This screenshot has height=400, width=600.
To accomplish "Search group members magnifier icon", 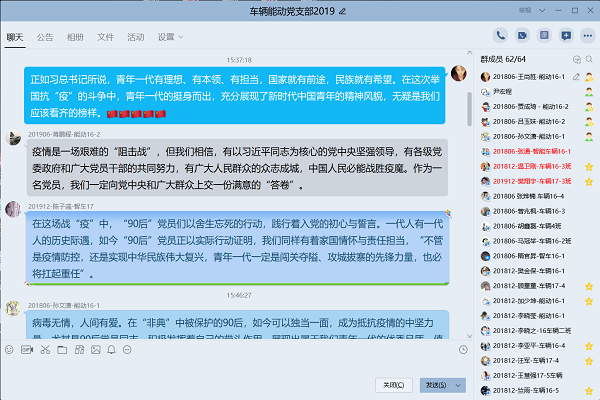I will 589,59.
